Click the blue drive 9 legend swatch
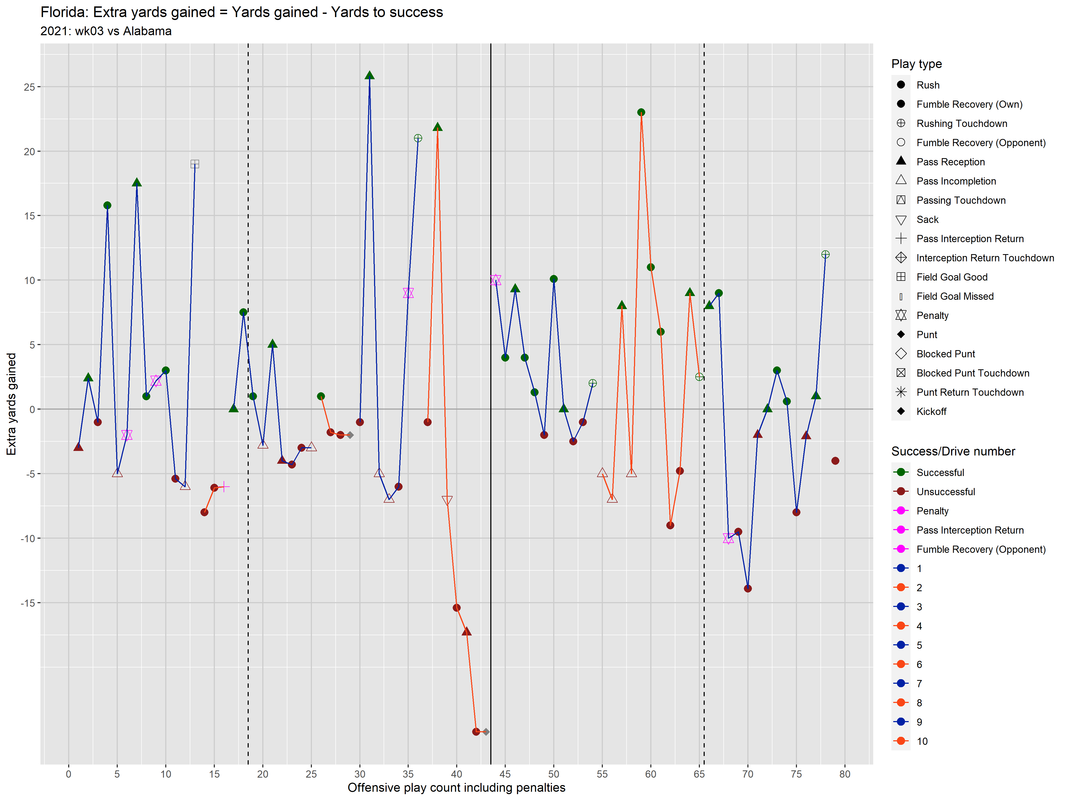Screen dimensions: 1067x800 point(900,722)
